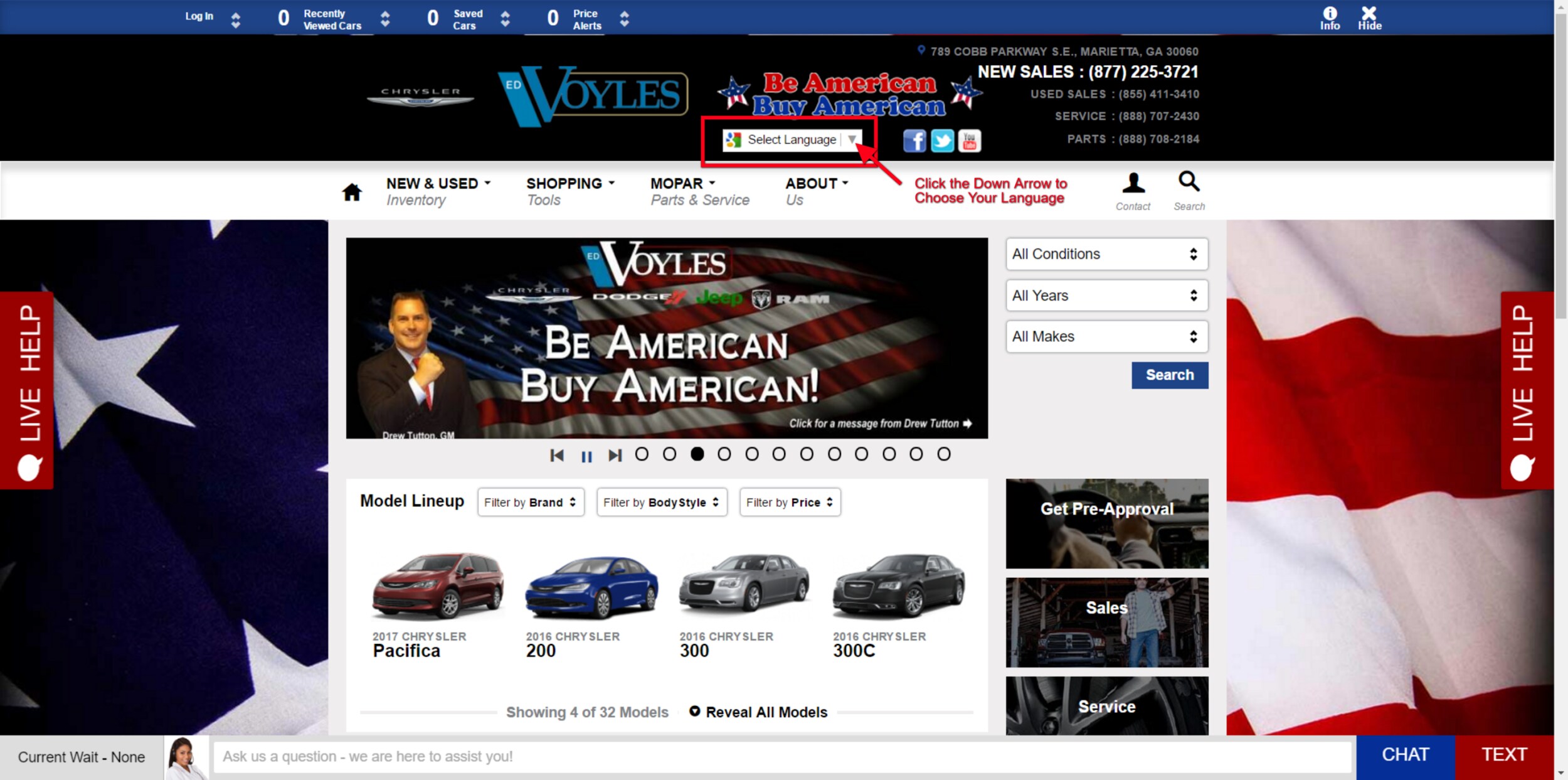Viewport: 1568px width, 780px height.
Task: Select the eighth carousel slide dot
Action: pyautogui.click(x=834, y=454)
